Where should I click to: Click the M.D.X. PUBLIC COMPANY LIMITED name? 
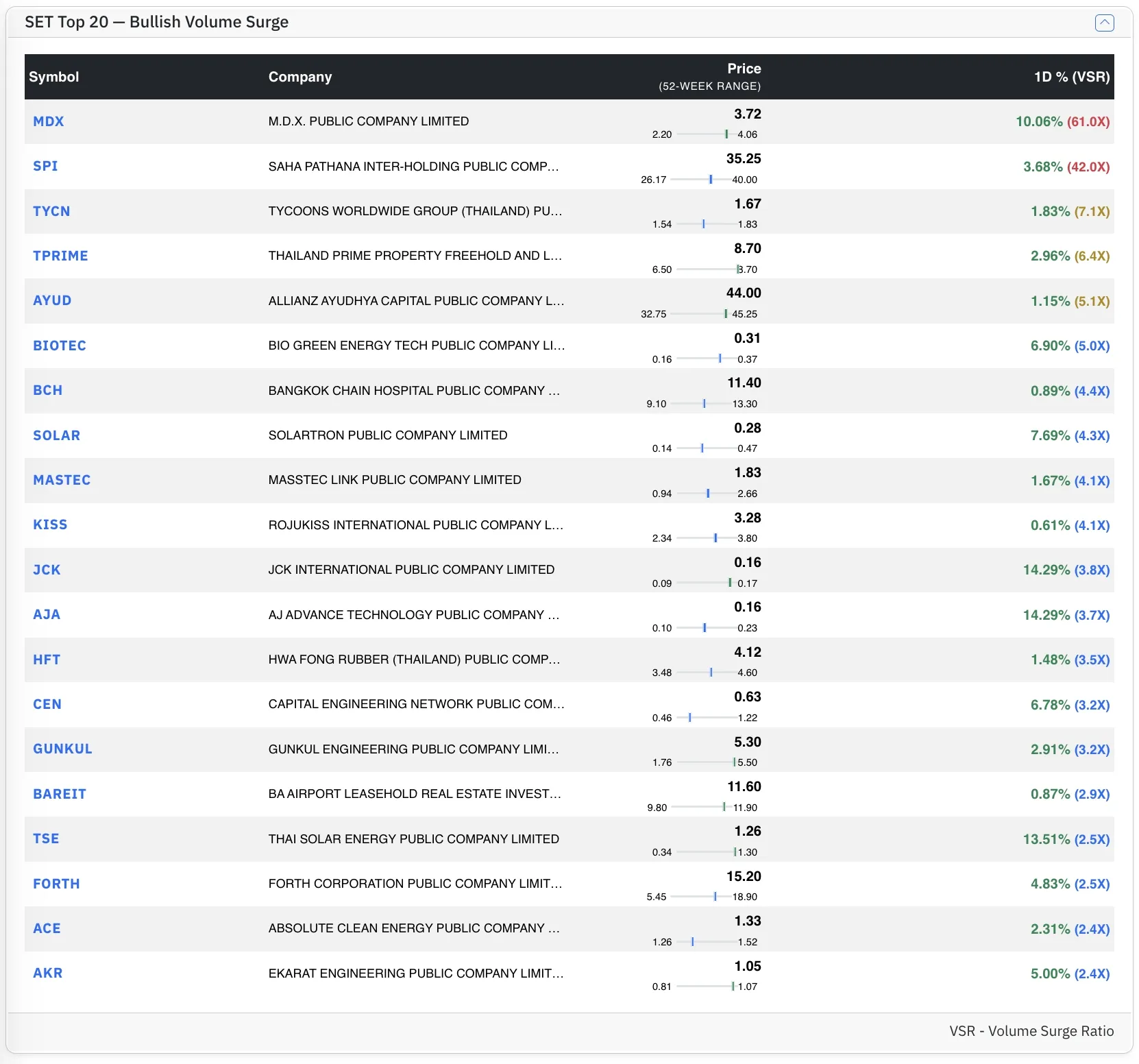[x=369, y=121]
